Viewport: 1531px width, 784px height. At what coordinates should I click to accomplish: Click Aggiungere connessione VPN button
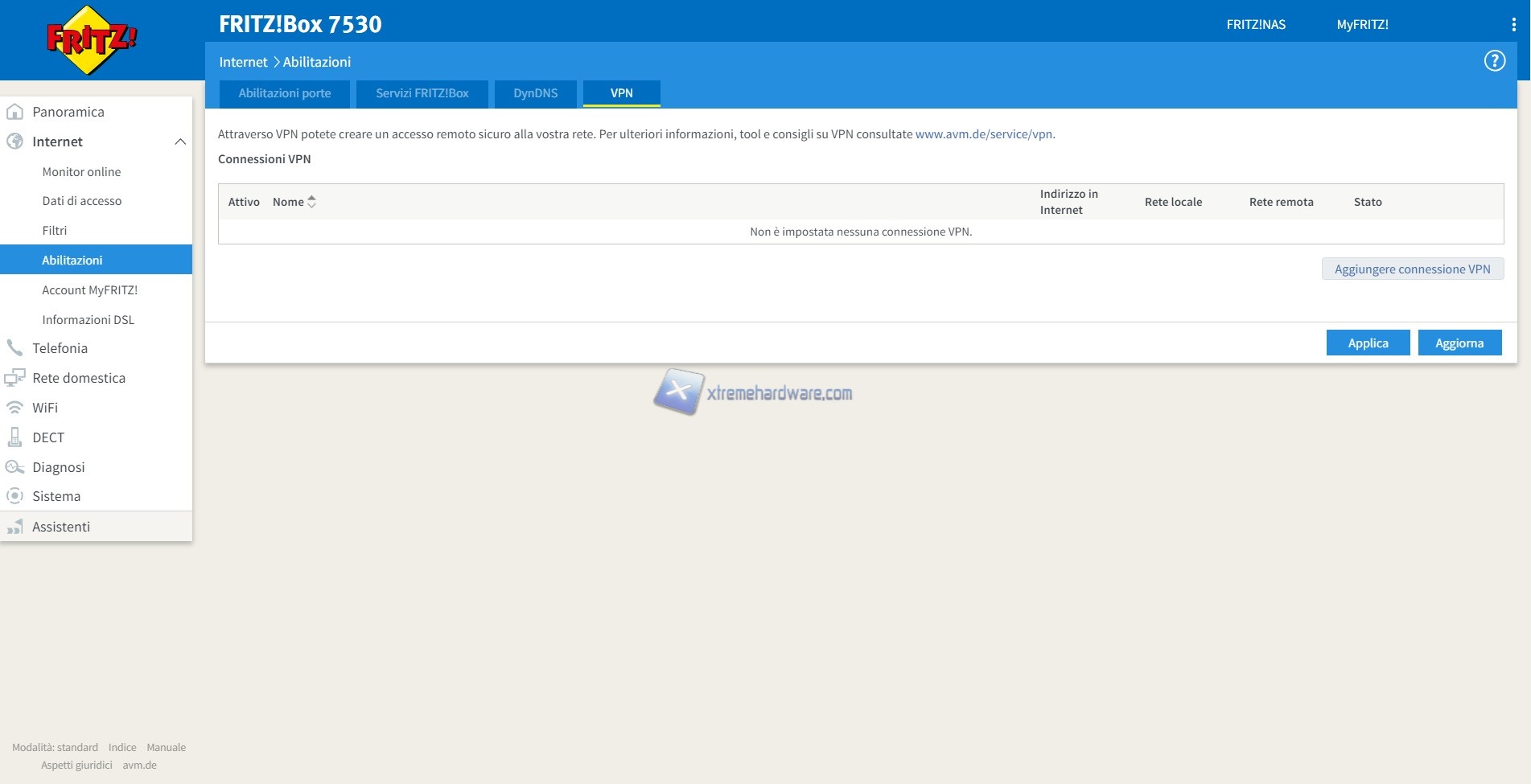1412,269
